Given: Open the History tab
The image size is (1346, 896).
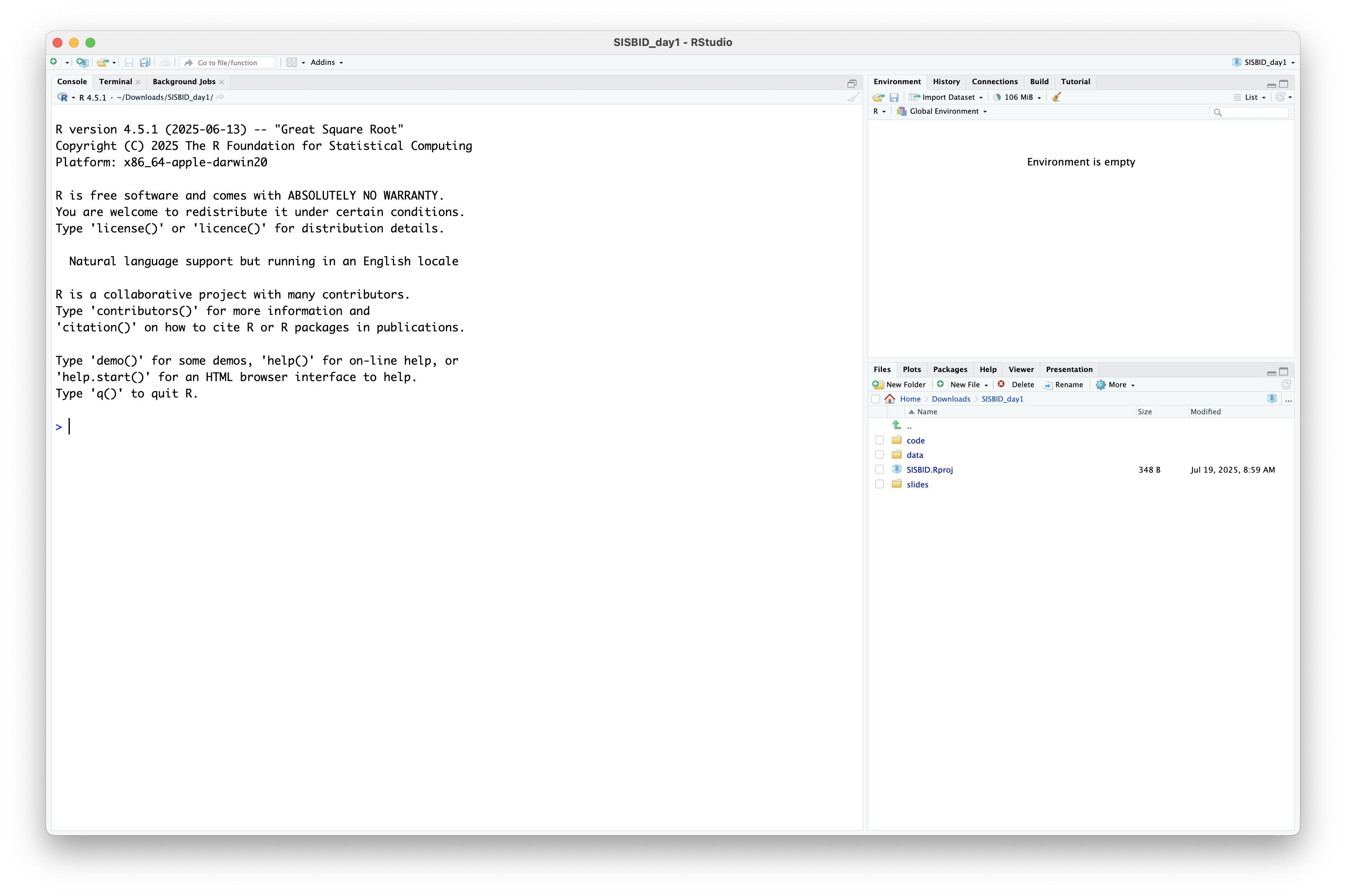Looking at the screenshot, I should coord(946,82).
